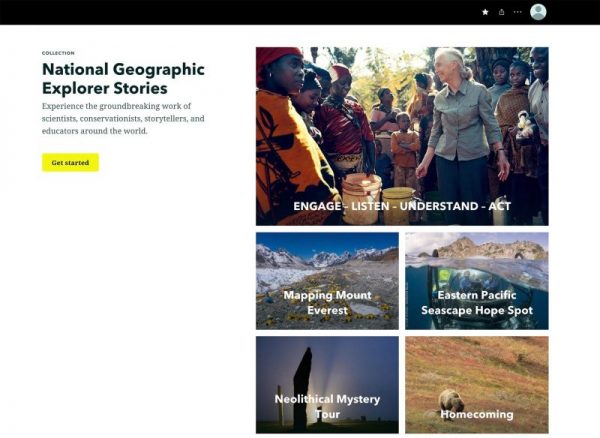Open the three-dot more options menu
Viewport: 600px width, 438px height.
pos(517,12)
